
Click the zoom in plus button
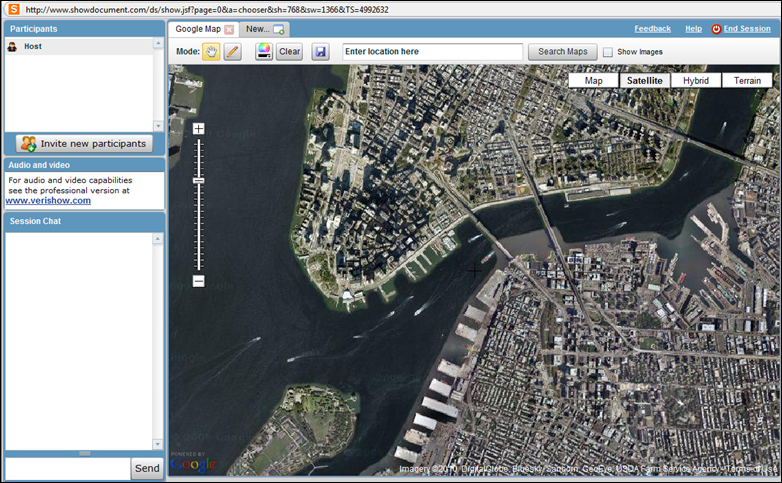click(198, 128)
